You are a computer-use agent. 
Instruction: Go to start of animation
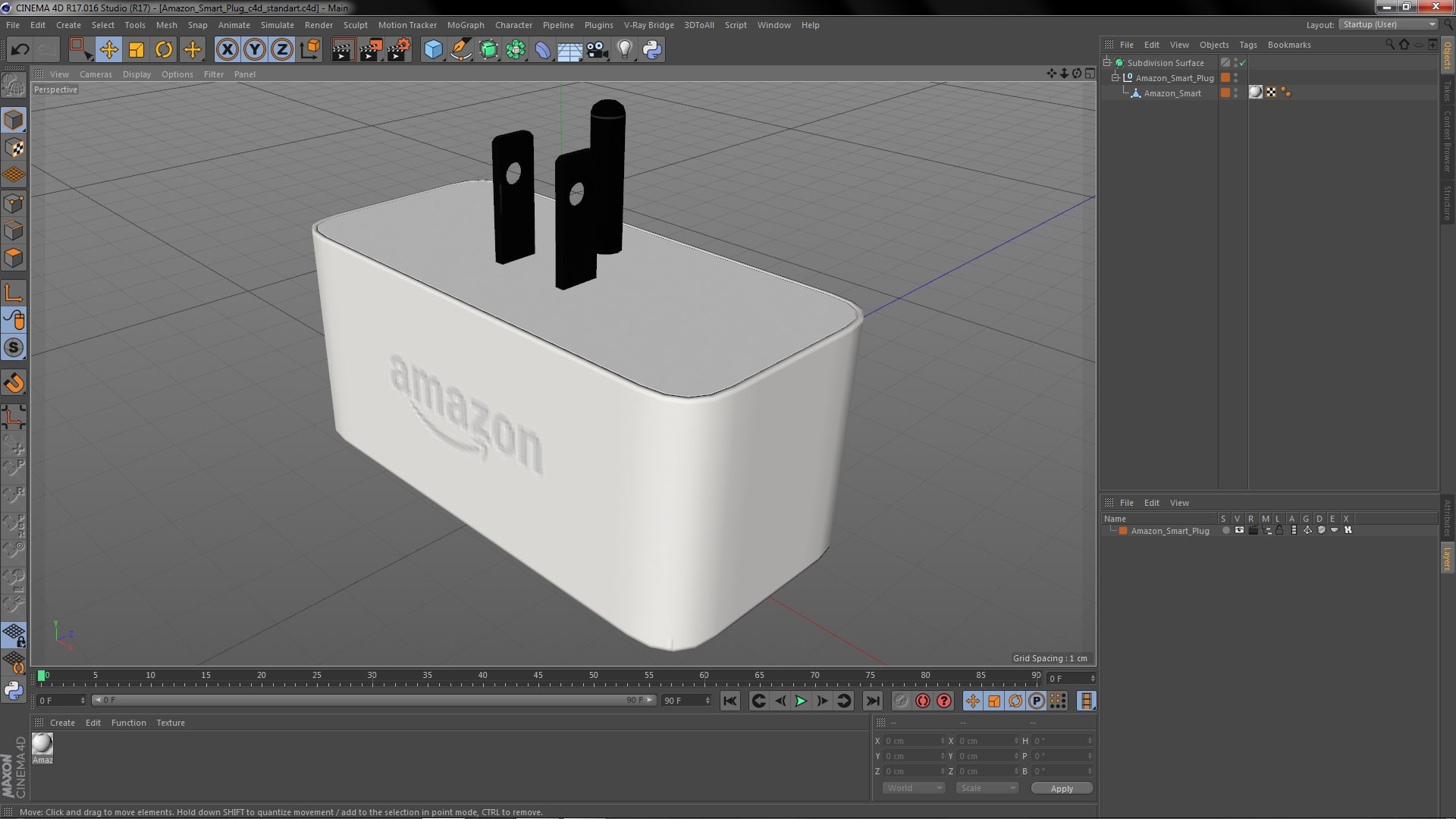point(730,701)
